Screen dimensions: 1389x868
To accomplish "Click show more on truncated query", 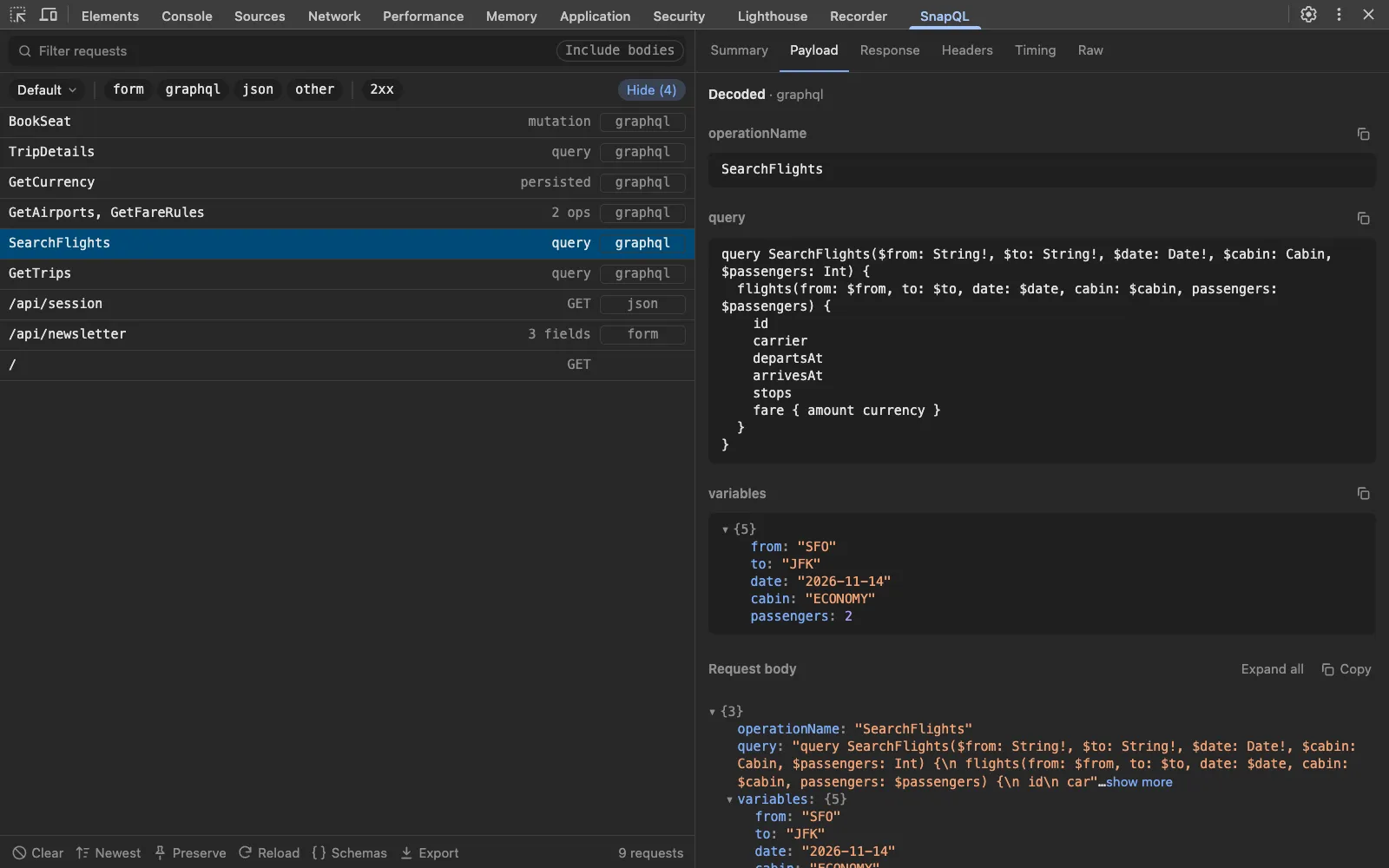I will tap(1139, 782).
